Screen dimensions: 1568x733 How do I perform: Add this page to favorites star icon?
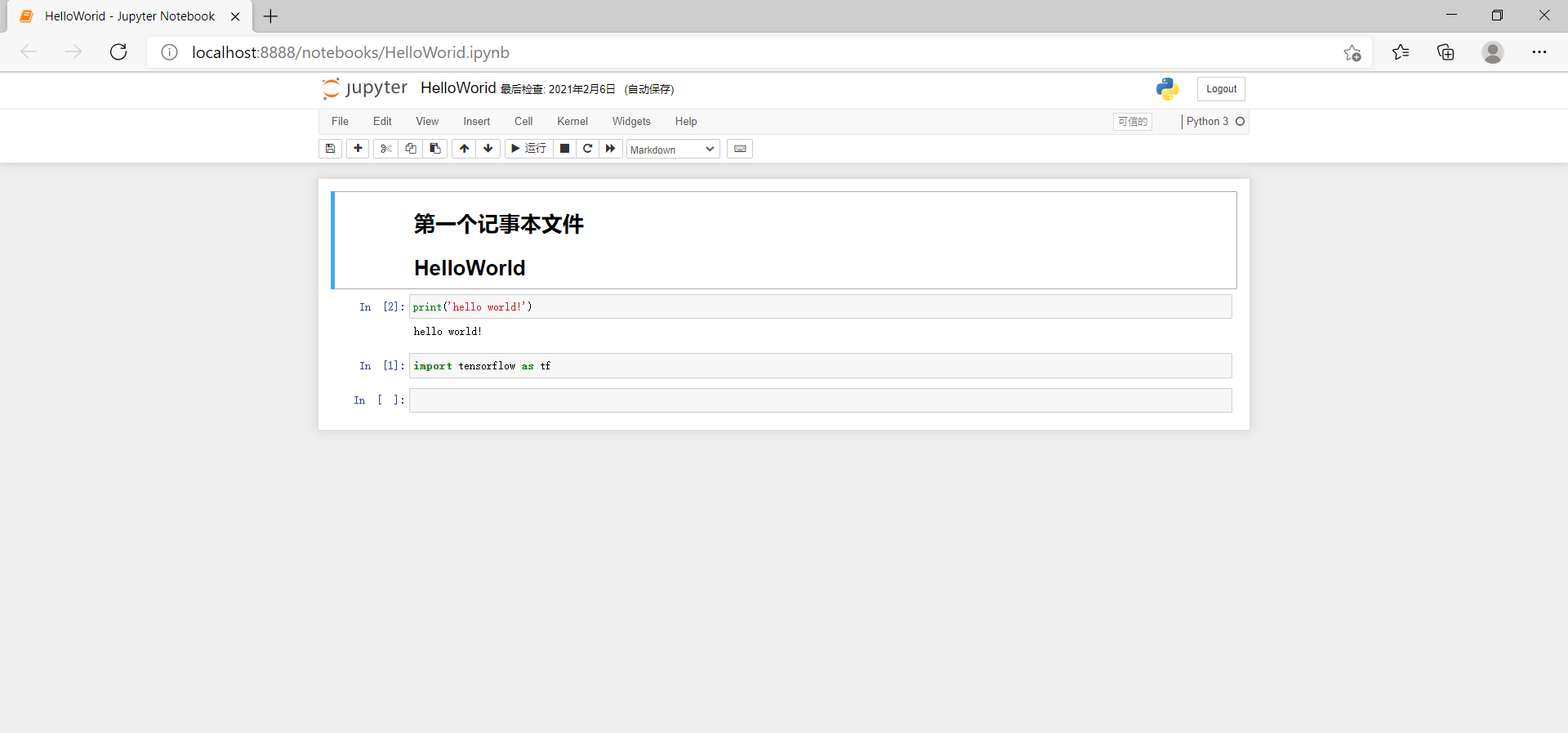[x=1352, y=53]
